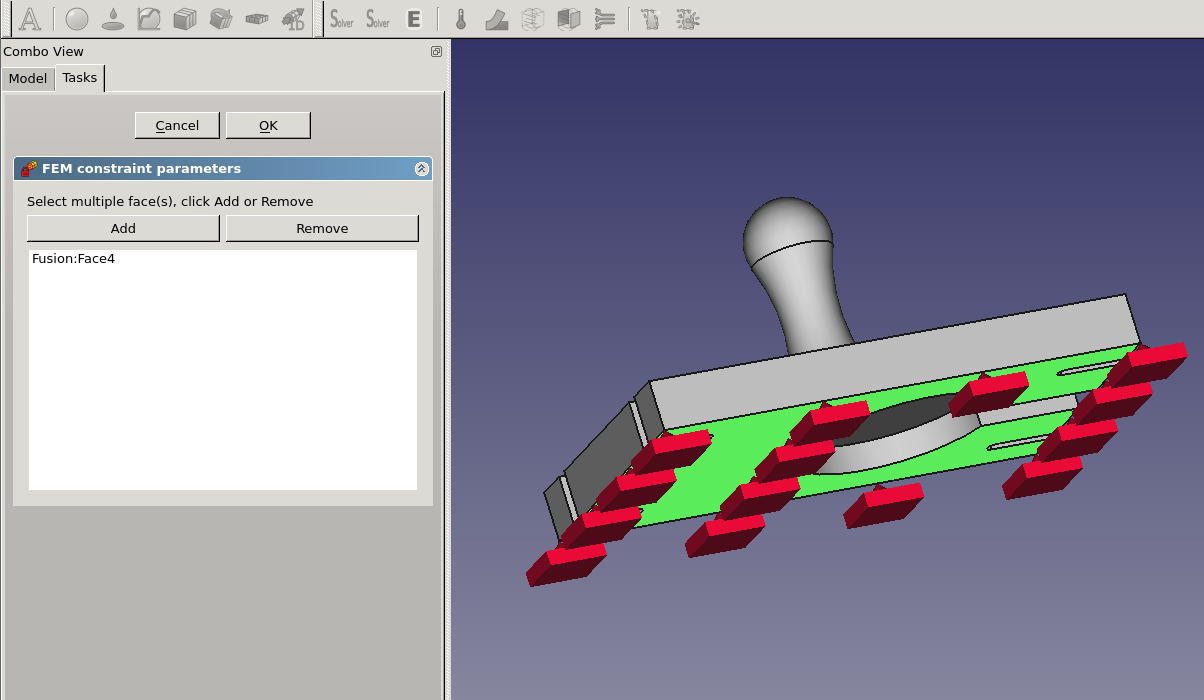Screen dimensions: 1204x700
Task: Undock the Combo View panel
Action: (436, 52)
